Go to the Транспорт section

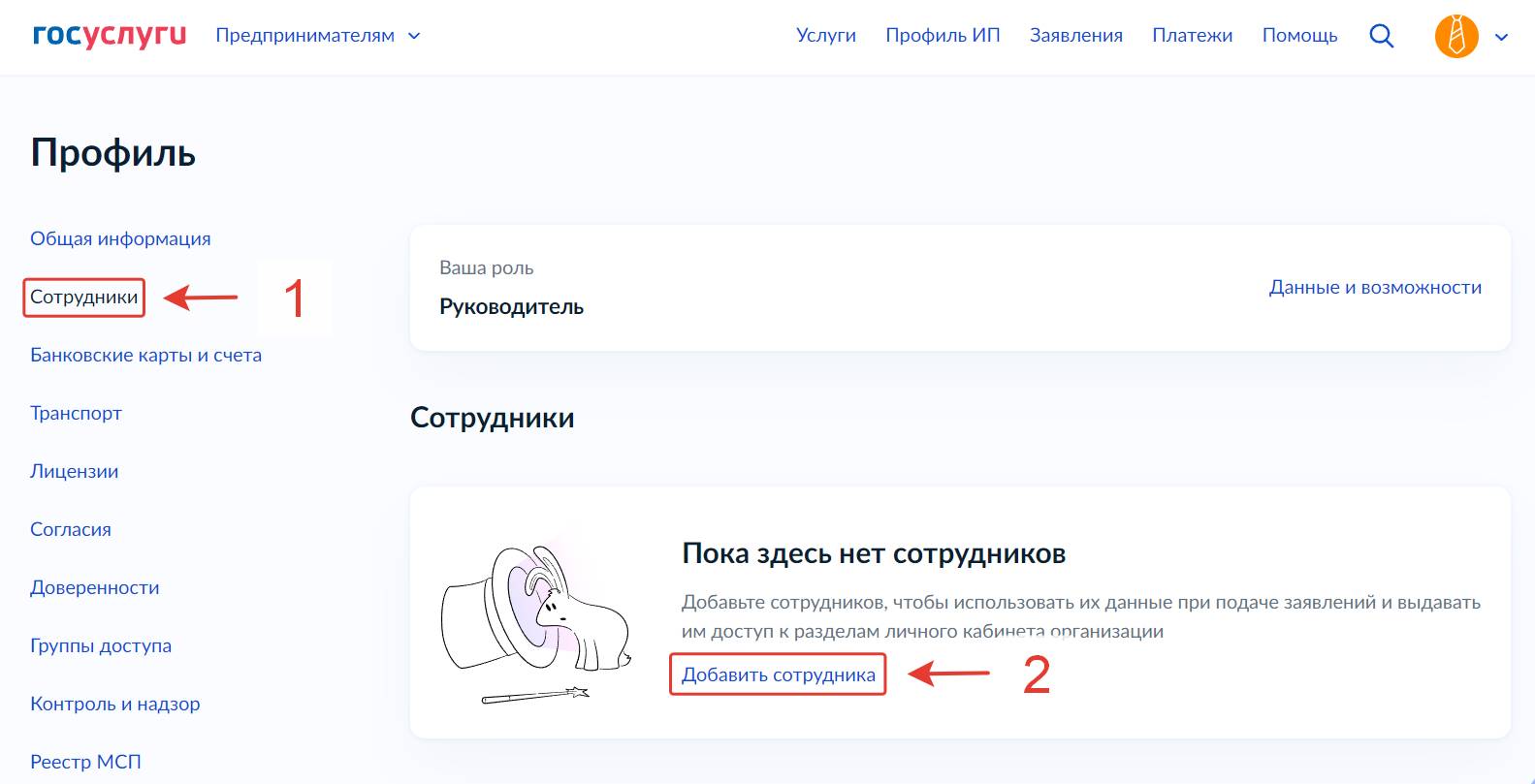[x=76, y=413]
